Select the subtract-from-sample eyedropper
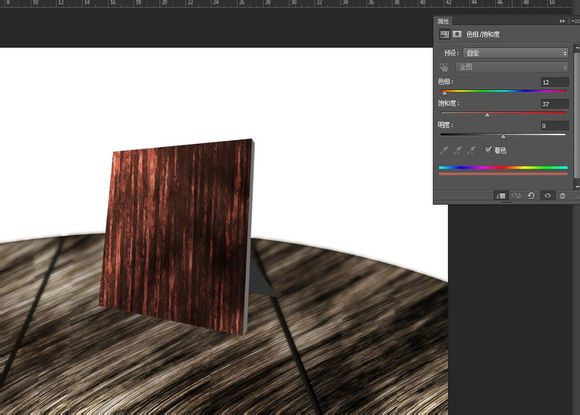Screen dimensions: 580x415 pos(471,150)
